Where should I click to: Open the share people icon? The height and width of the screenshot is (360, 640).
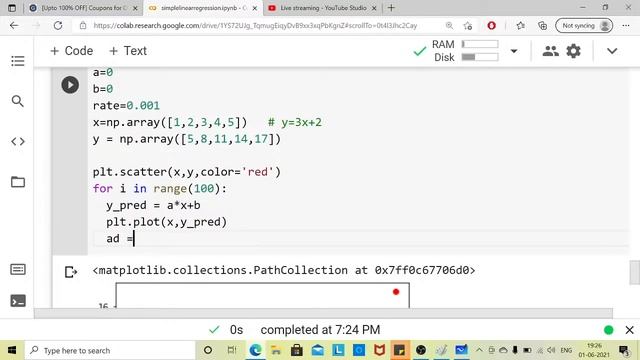(550, 51)
